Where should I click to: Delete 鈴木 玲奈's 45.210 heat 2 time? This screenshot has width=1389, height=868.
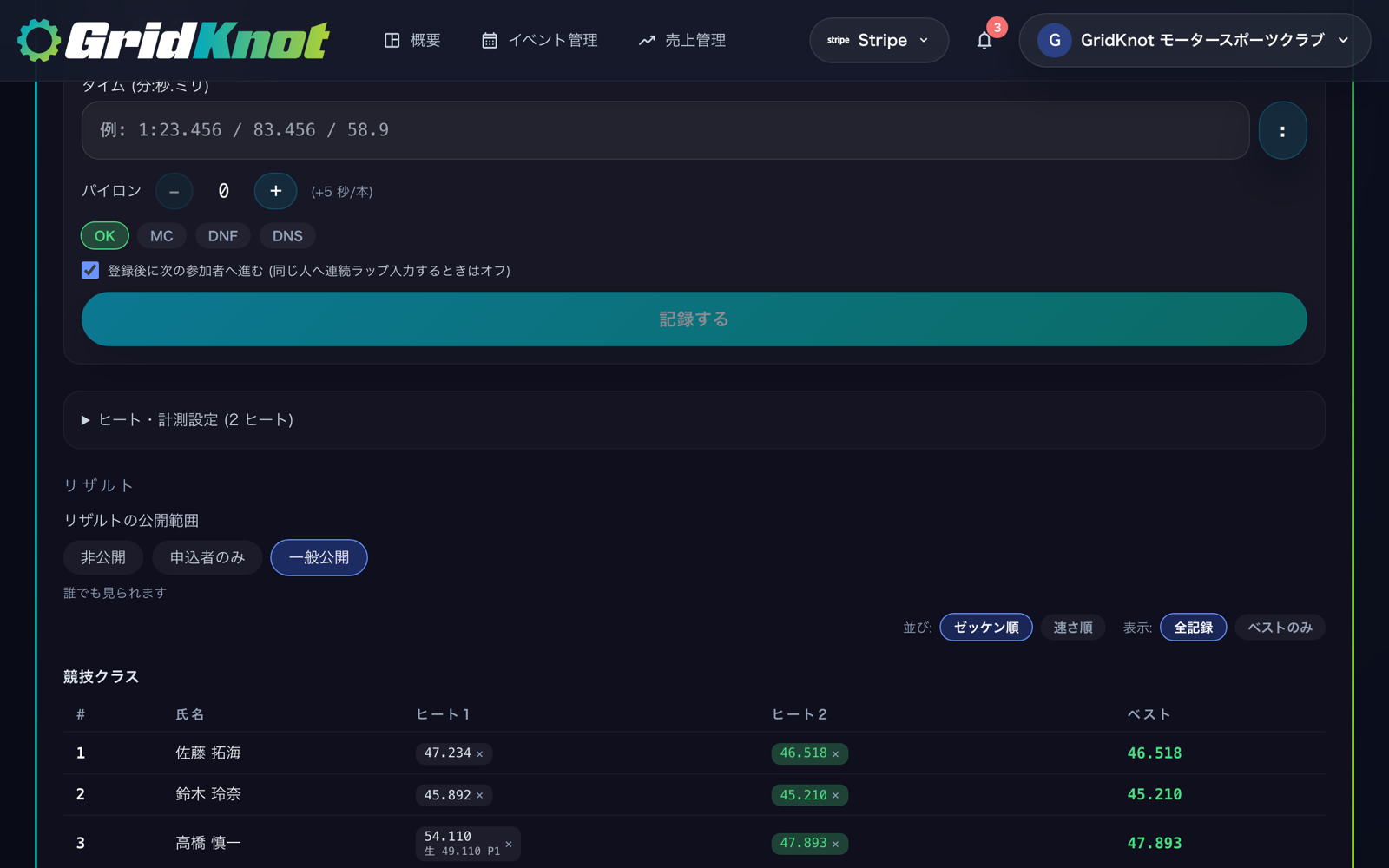pyautogui.click(x=835, y=796)
